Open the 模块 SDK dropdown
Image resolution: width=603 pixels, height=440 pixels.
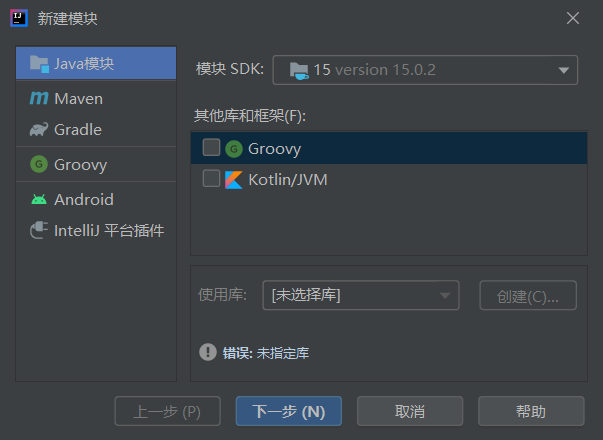[x=425, y=70]
